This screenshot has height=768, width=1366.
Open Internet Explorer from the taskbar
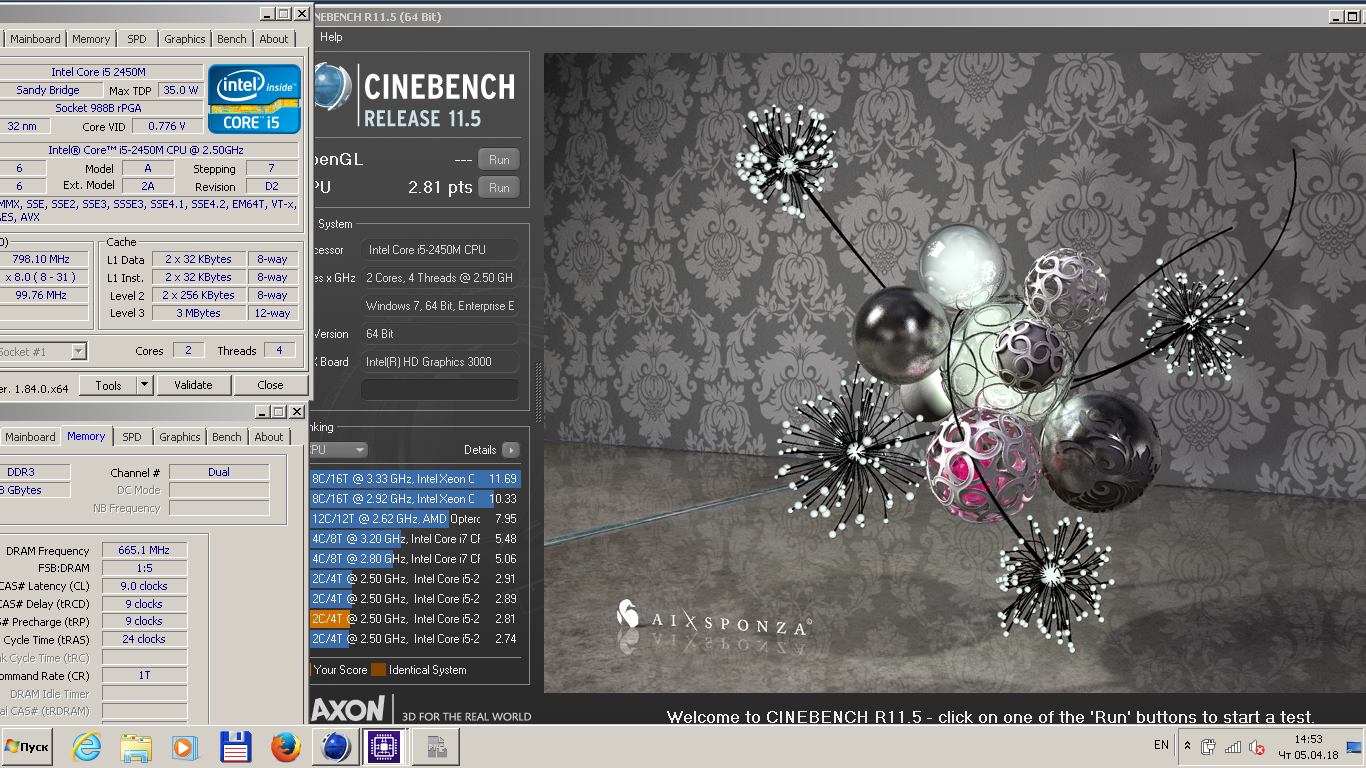(x=87, y=747)
